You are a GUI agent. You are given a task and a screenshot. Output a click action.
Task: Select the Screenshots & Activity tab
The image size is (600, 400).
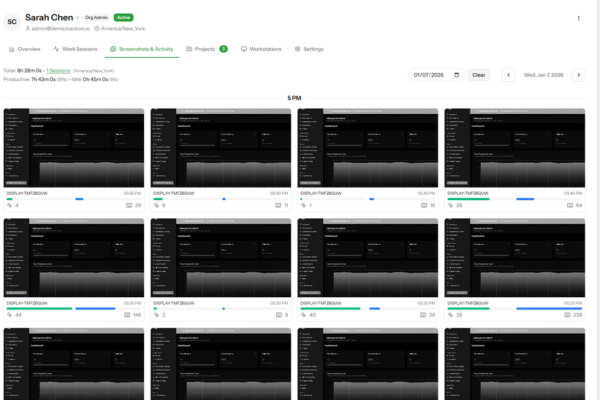(142, 49)
